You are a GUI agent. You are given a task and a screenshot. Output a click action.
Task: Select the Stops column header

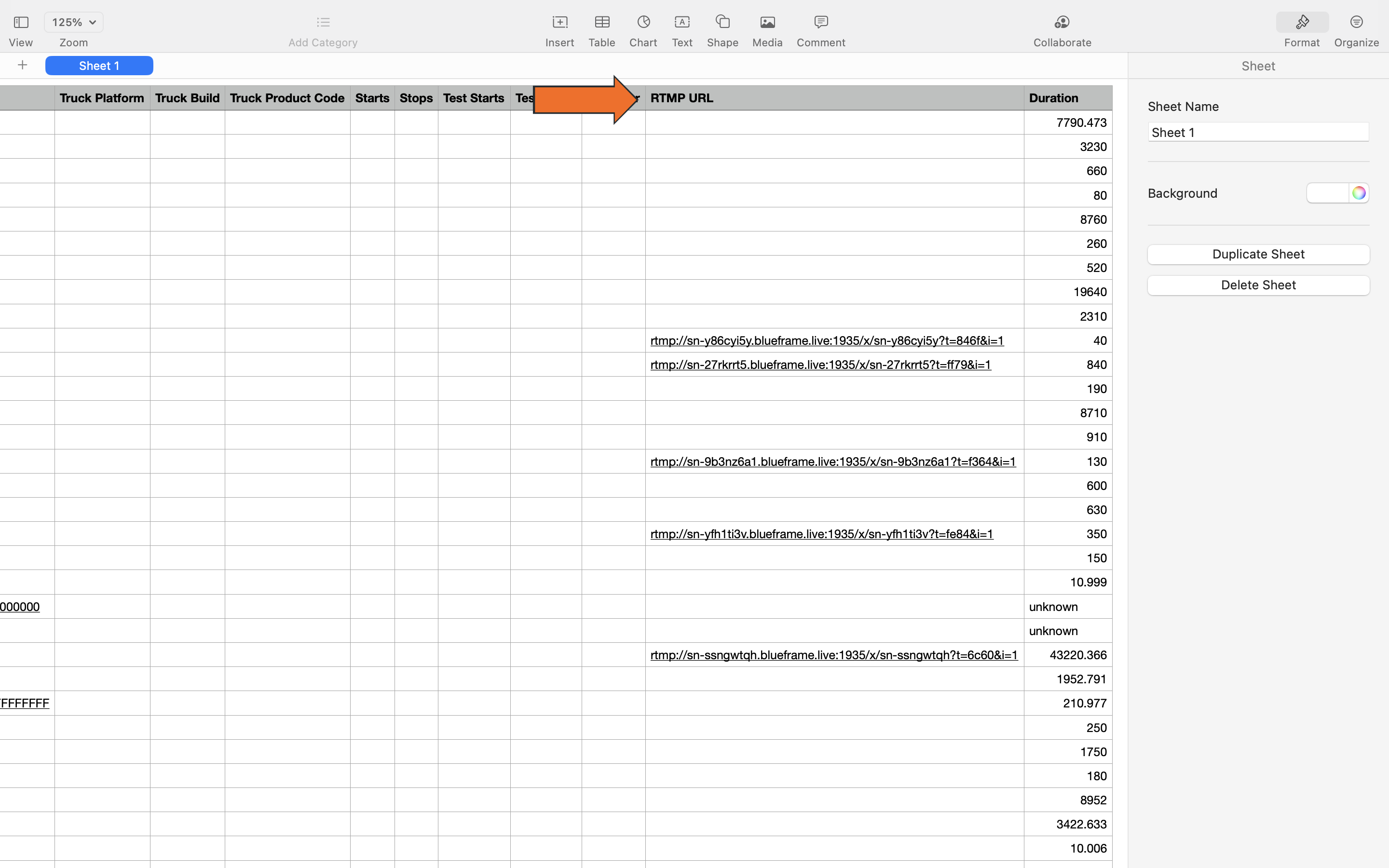point(416,98)
